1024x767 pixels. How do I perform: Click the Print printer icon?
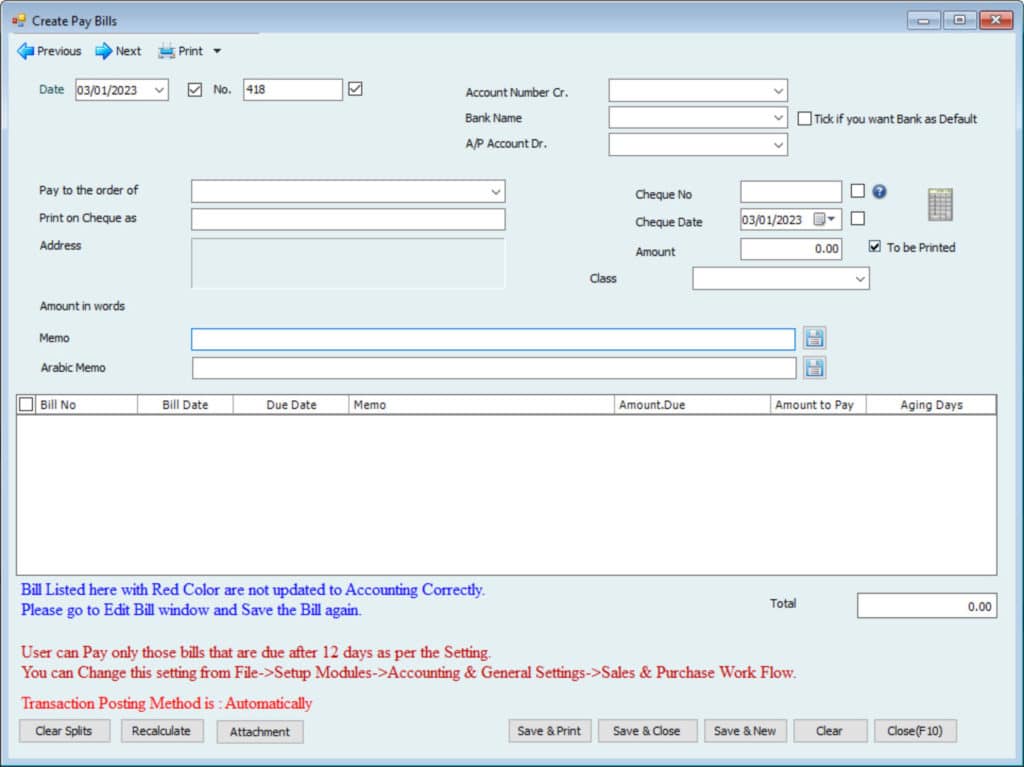tap(167, 51)
